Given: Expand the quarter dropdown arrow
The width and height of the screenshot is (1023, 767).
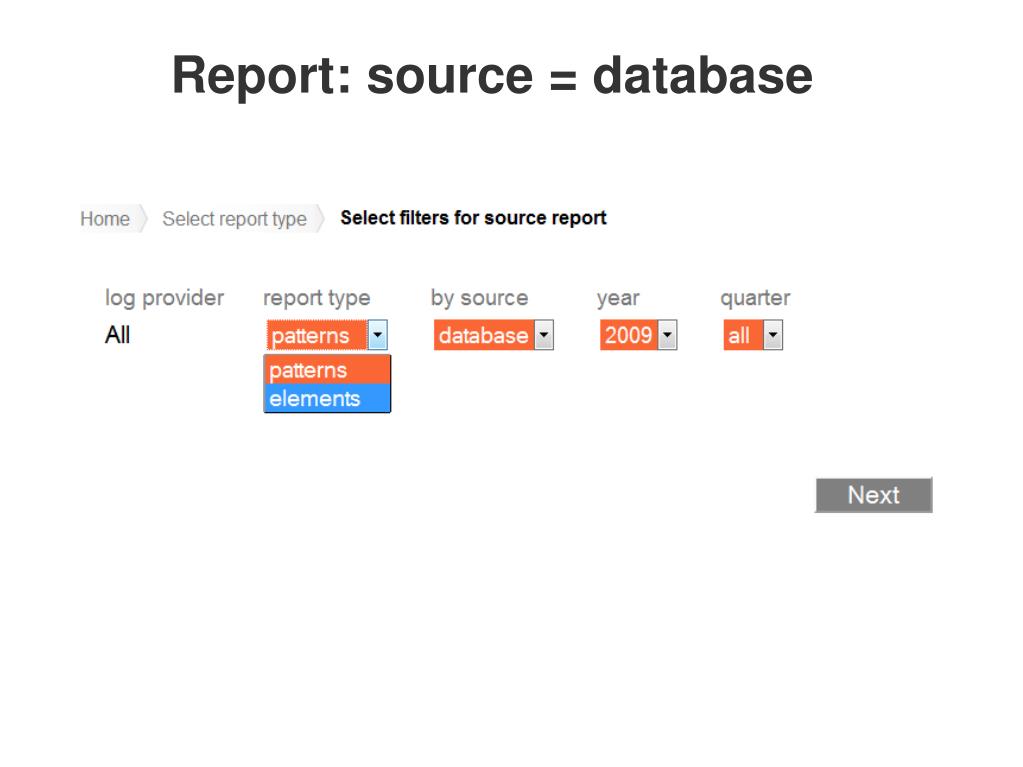Looking at the screenshot, I should tap(773, 336).
